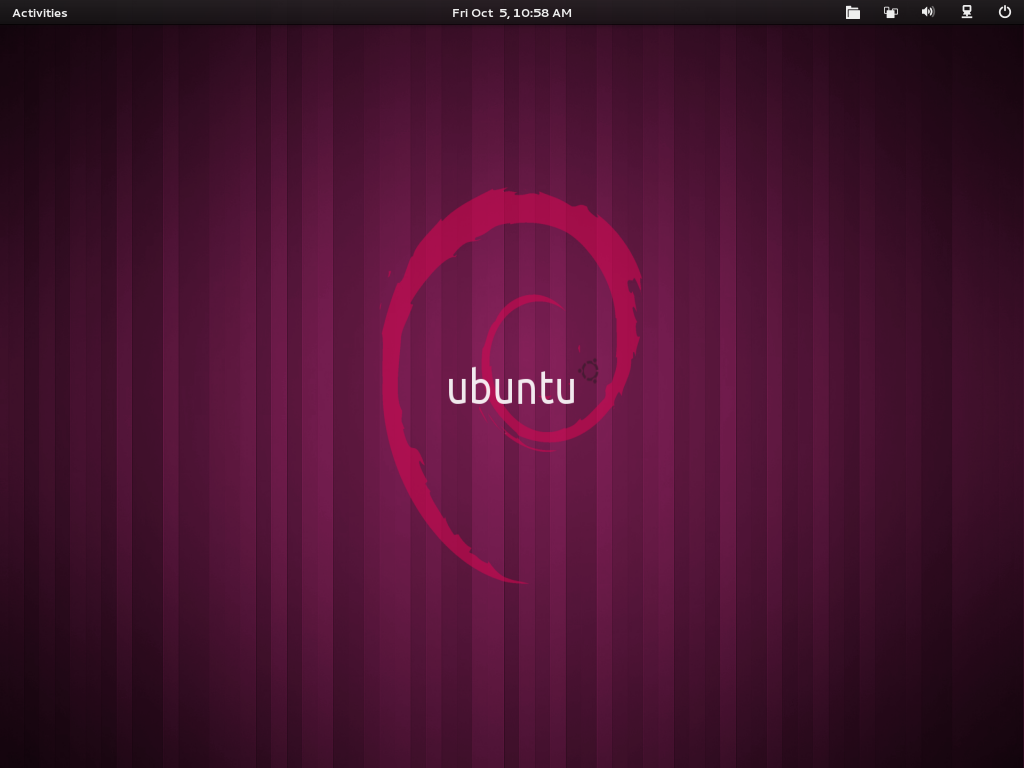
Task: Open the clock showing Fri Oct 5, 10:58 AM
Action: (x=512, y=13)
